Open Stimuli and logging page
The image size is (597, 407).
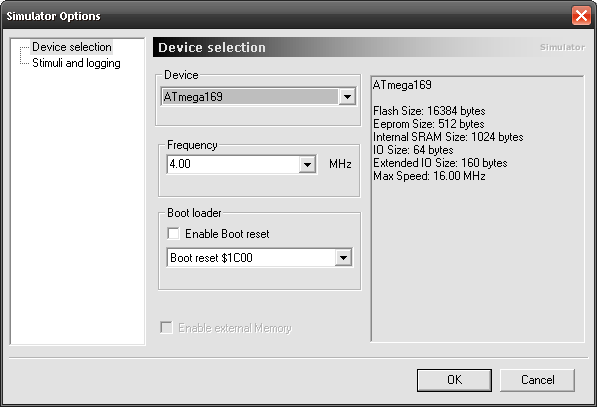pyautogui.click(x=76, y=63)
